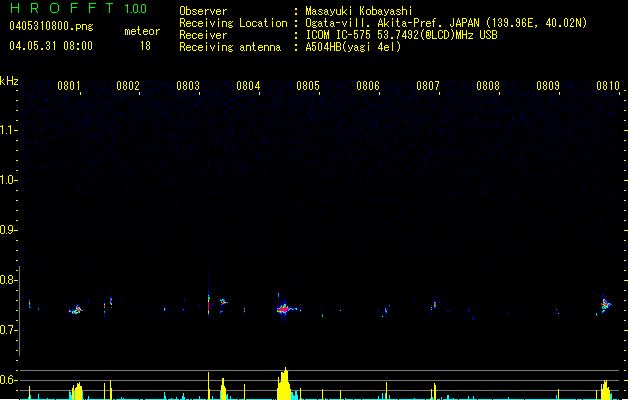The height and width of the screenshot is (400, 629).
Task: Click the 0405310800.png file name
Action: [x=51, y=27]
